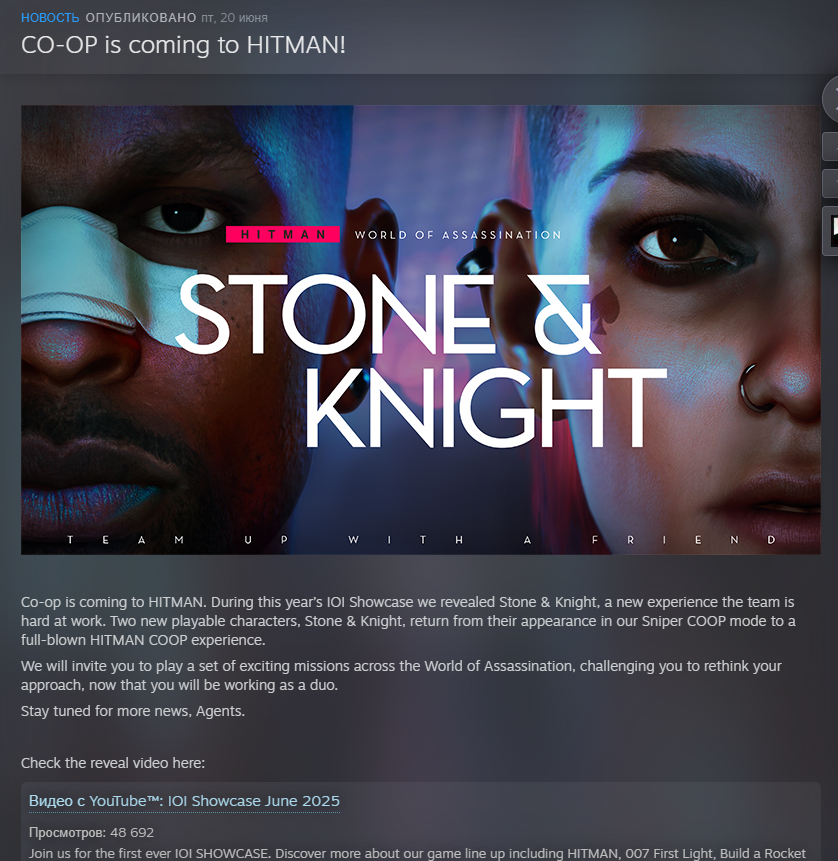Image resolution: width=838 pixels, height=861 pixels.
Task: Click the pink HITMAN logo in the banner
Action: (283, 234)
